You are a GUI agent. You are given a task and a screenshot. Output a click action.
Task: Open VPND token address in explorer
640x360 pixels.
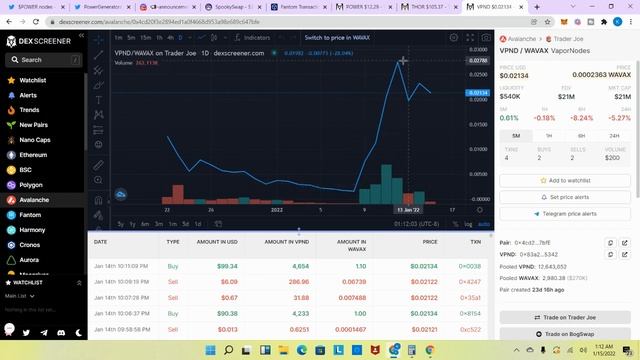coord(624,254)
